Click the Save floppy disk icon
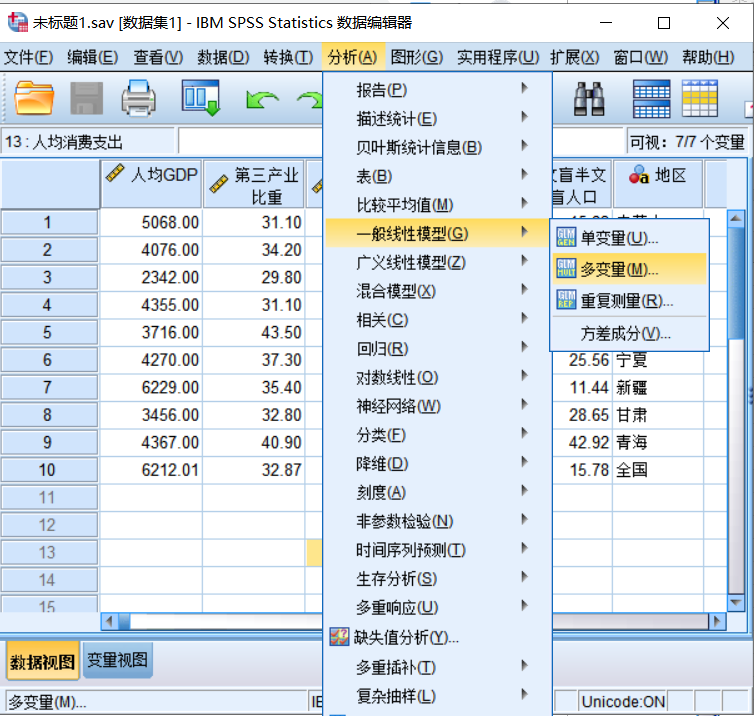 click(87, 98)
